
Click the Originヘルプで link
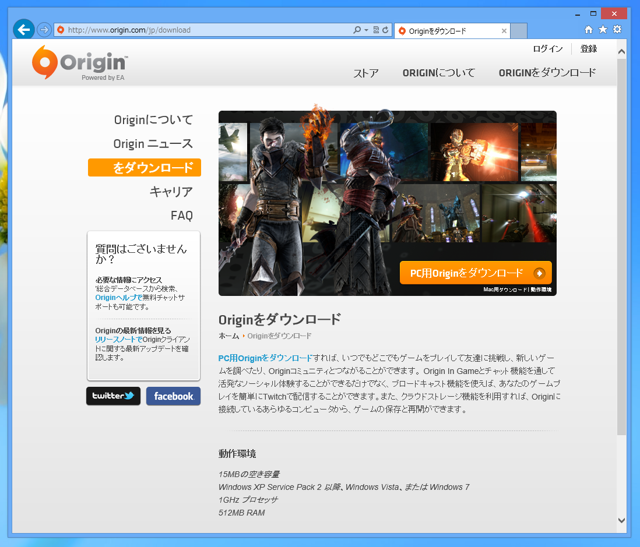tap(119, 298)
